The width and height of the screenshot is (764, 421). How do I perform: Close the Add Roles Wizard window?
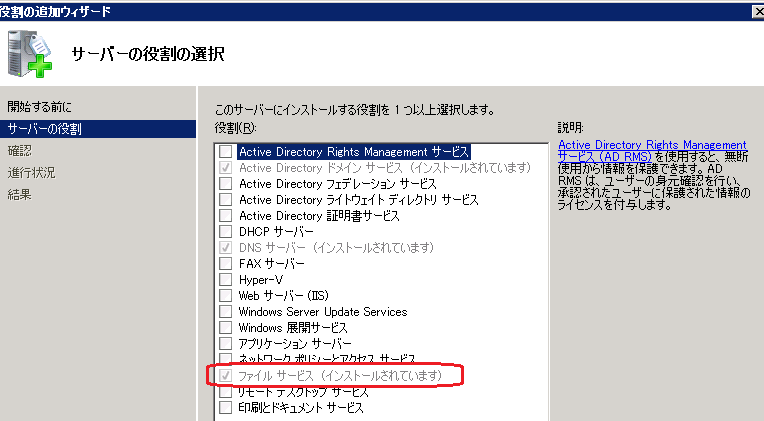pos(754,11)
